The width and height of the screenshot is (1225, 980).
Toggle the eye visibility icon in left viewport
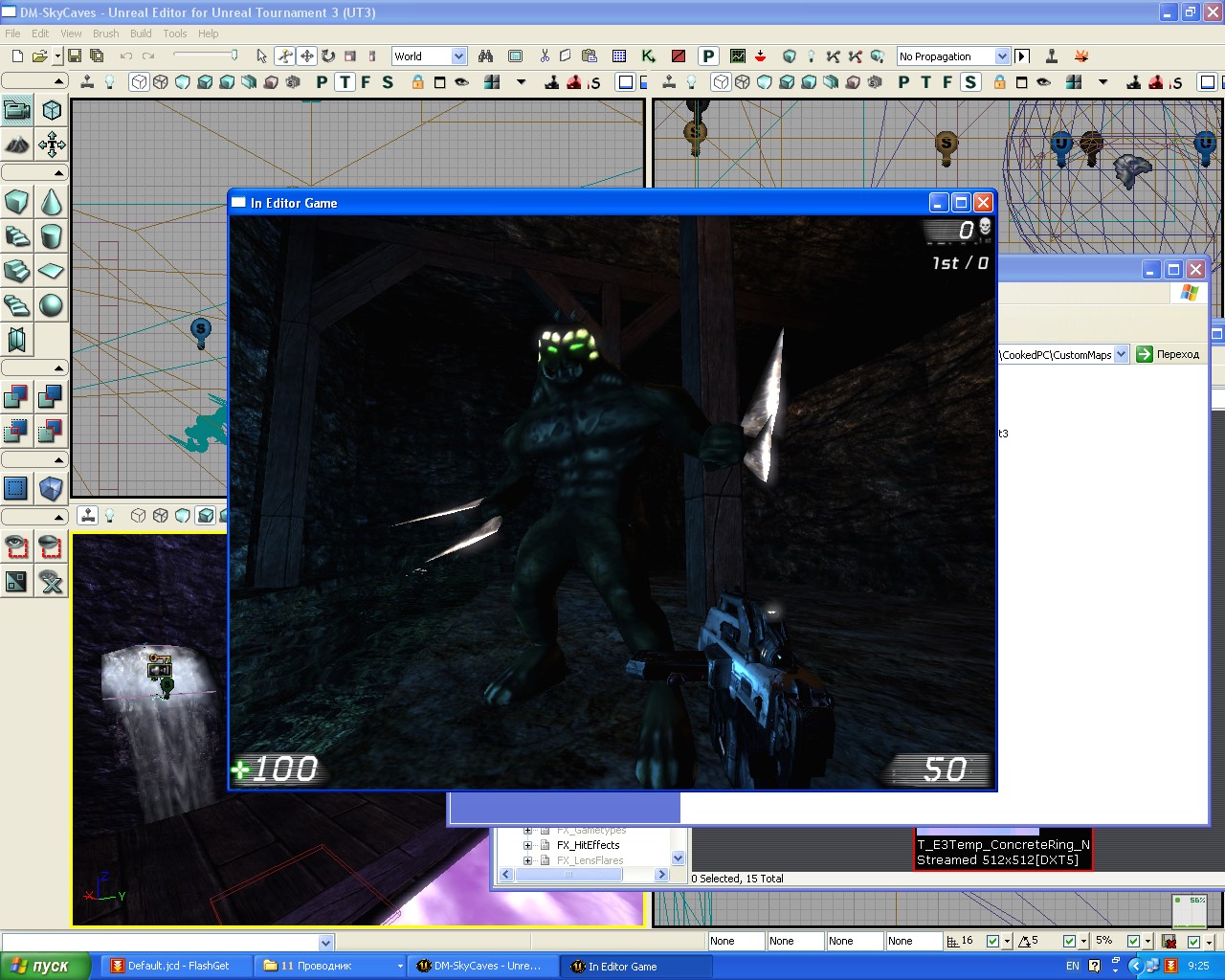point(461,82)
